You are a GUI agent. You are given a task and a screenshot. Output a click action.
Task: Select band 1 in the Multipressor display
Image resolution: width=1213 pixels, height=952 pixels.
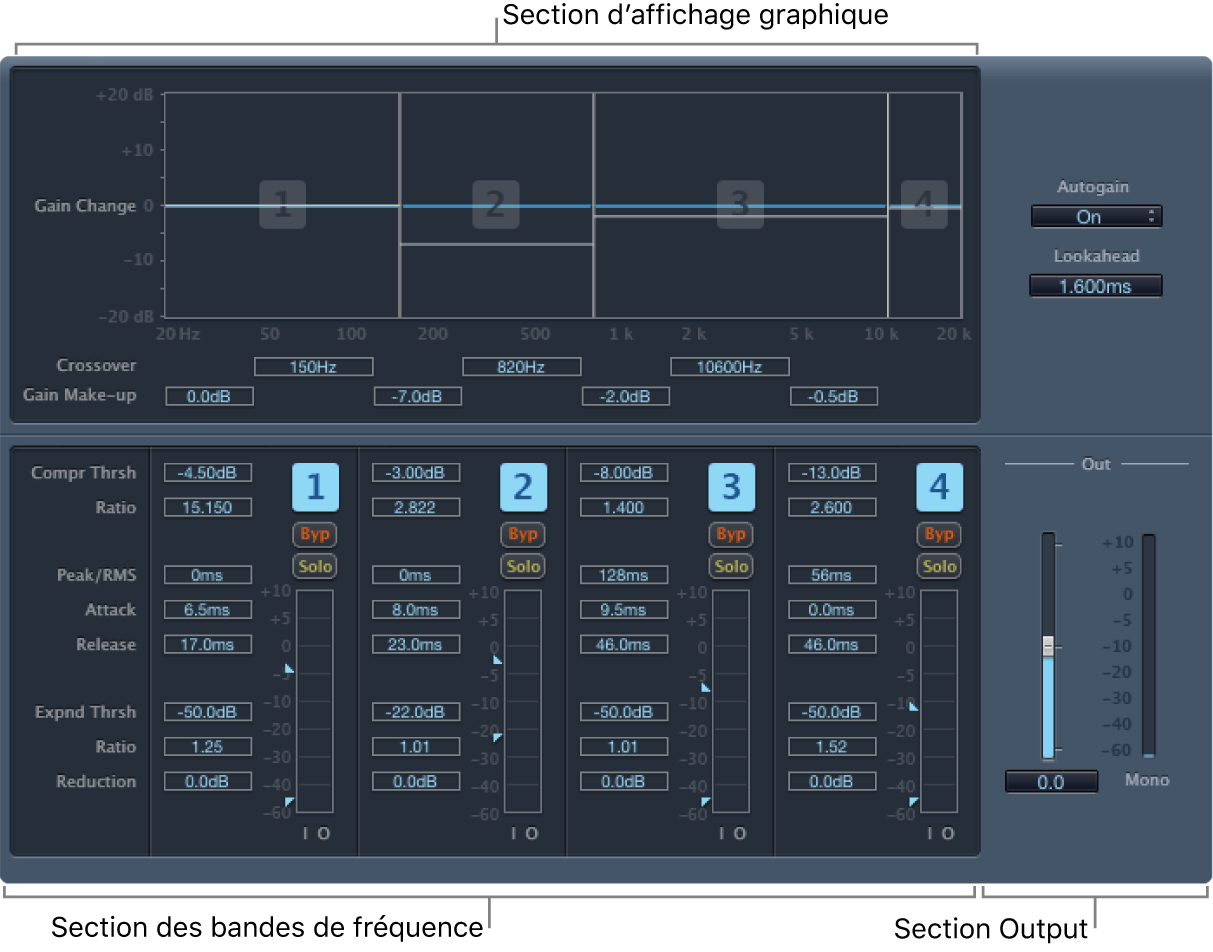click(x=283, y=206)
